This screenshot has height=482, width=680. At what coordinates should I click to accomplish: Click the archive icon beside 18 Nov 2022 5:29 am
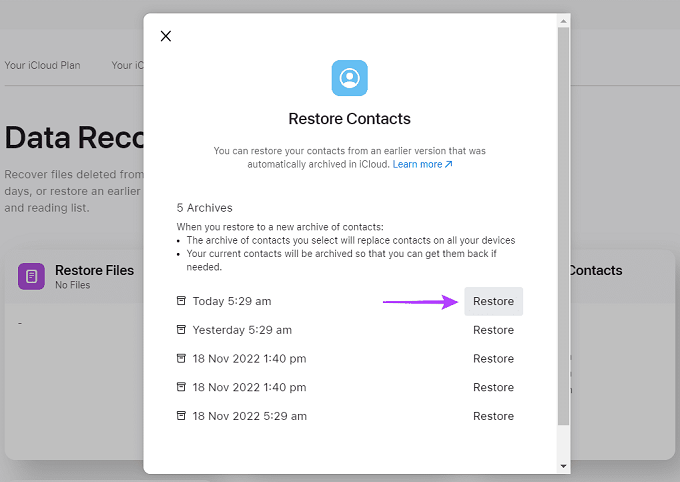(x=181, y=416)
